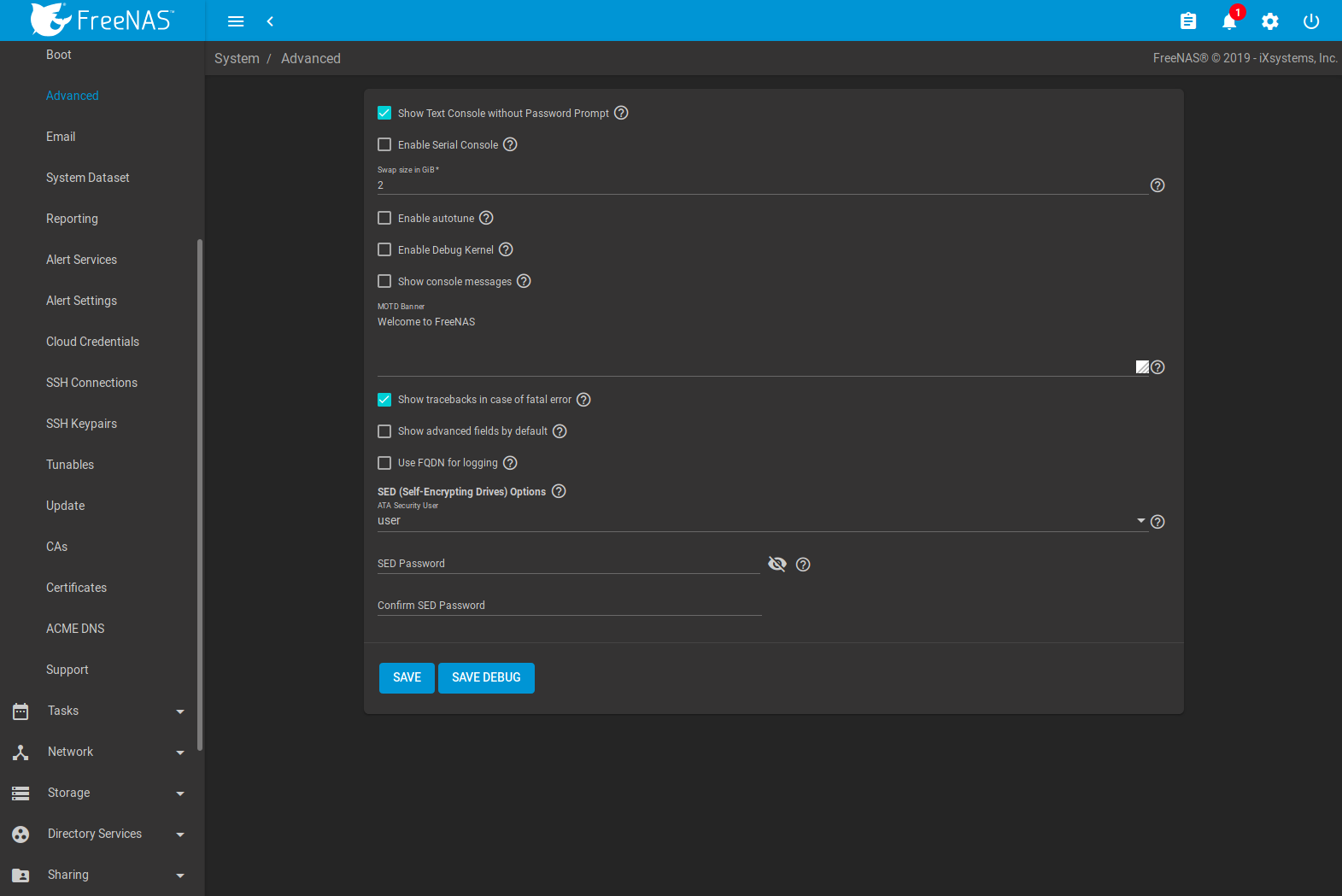
Task: Show help for MOTD Banner
Action: point(1157,367)
